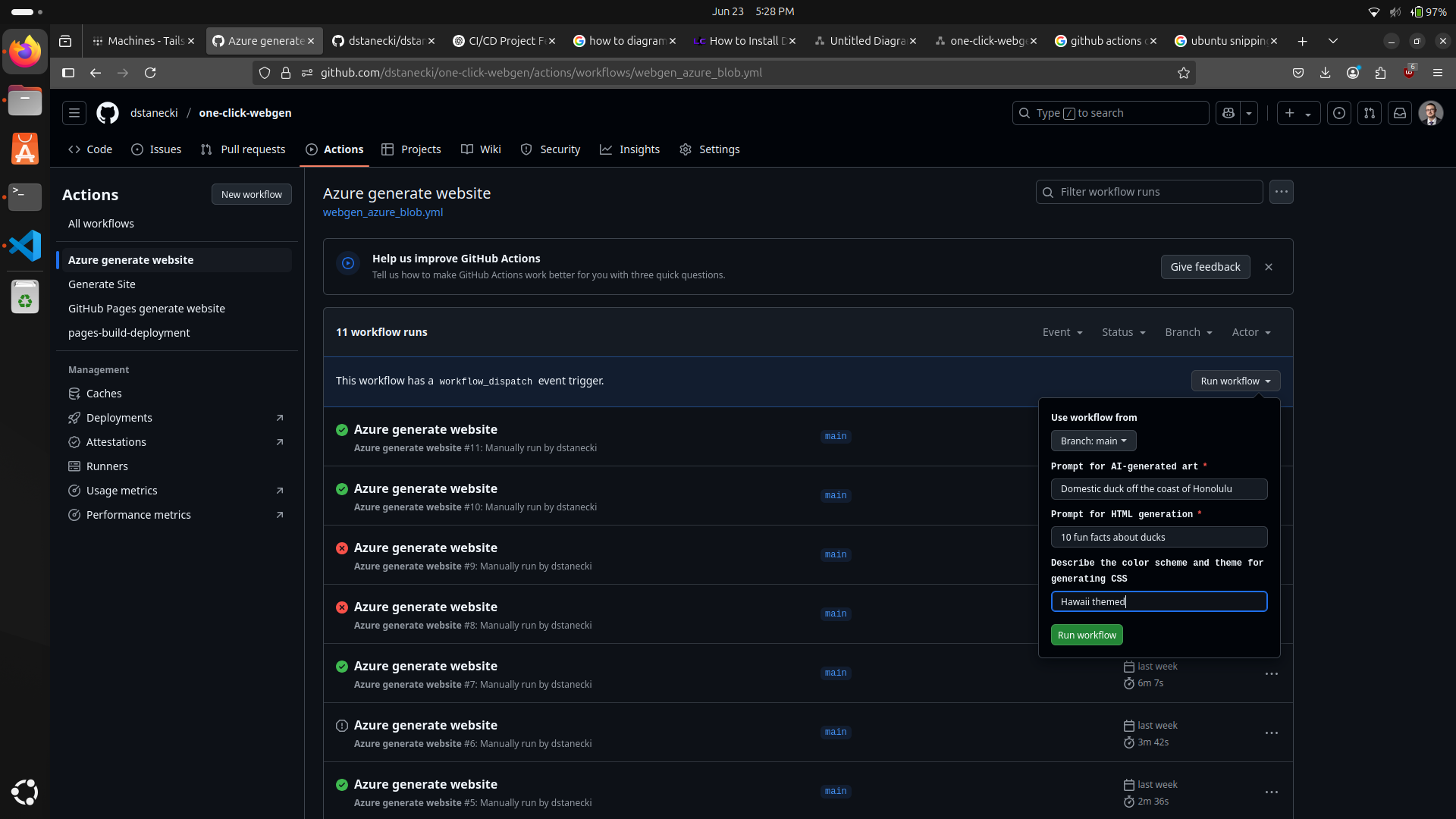Open Files app from dock
Screen dimensions: 1456x819
pos(25,100)
